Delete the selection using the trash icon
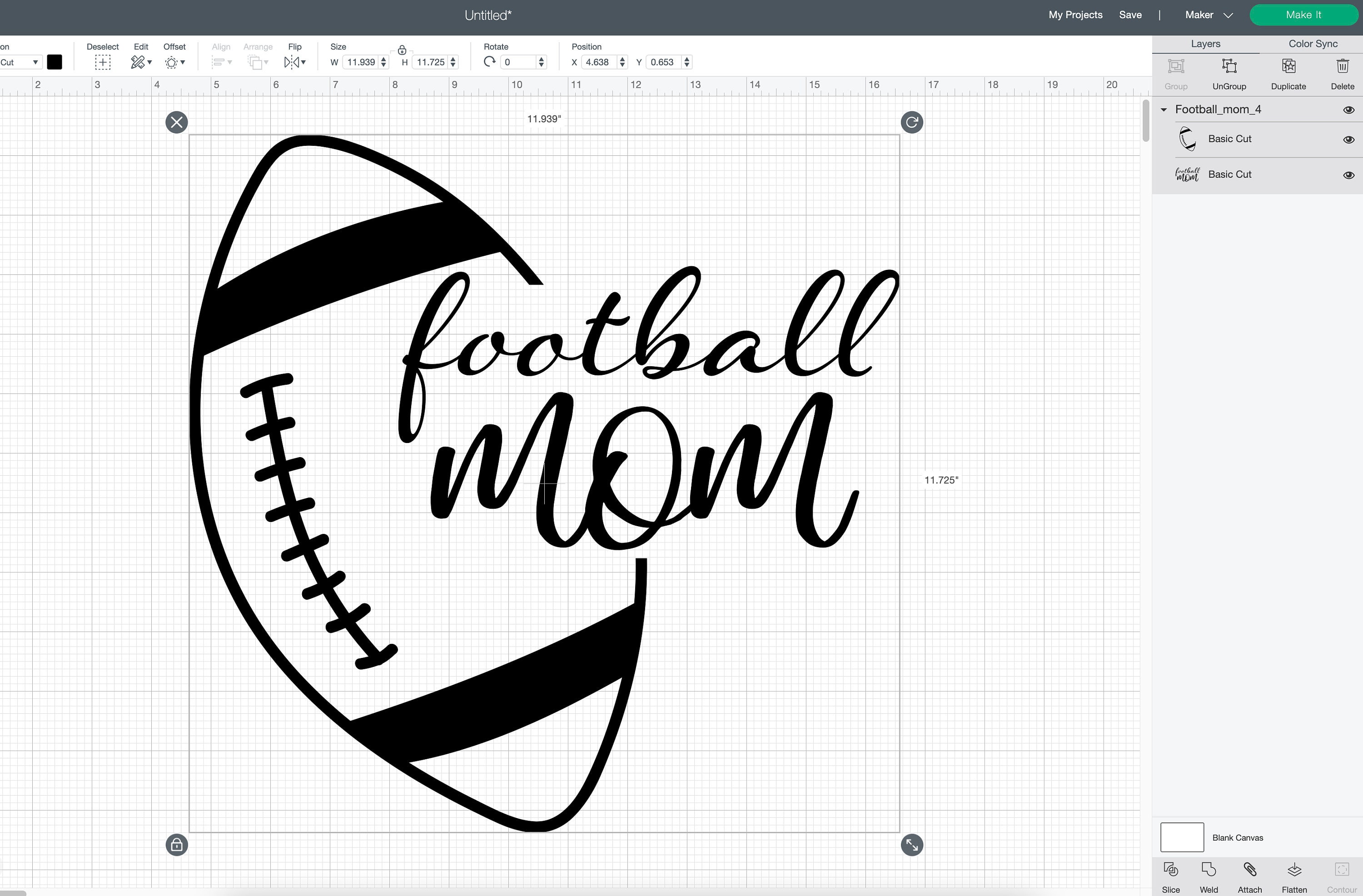 point(1343,67)
